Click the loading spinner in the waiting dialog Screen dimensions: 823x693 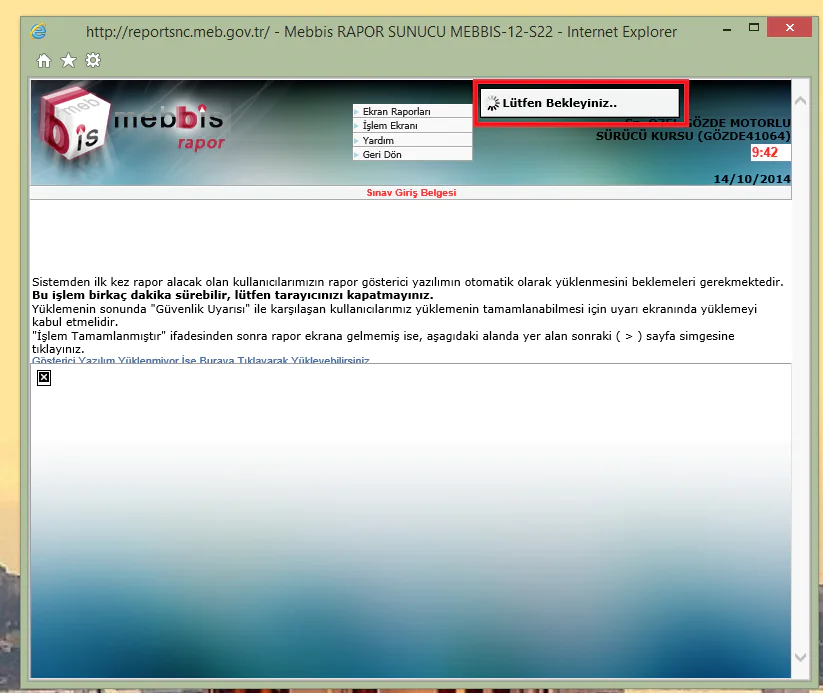pyautogui.click(x=492, y=101)
